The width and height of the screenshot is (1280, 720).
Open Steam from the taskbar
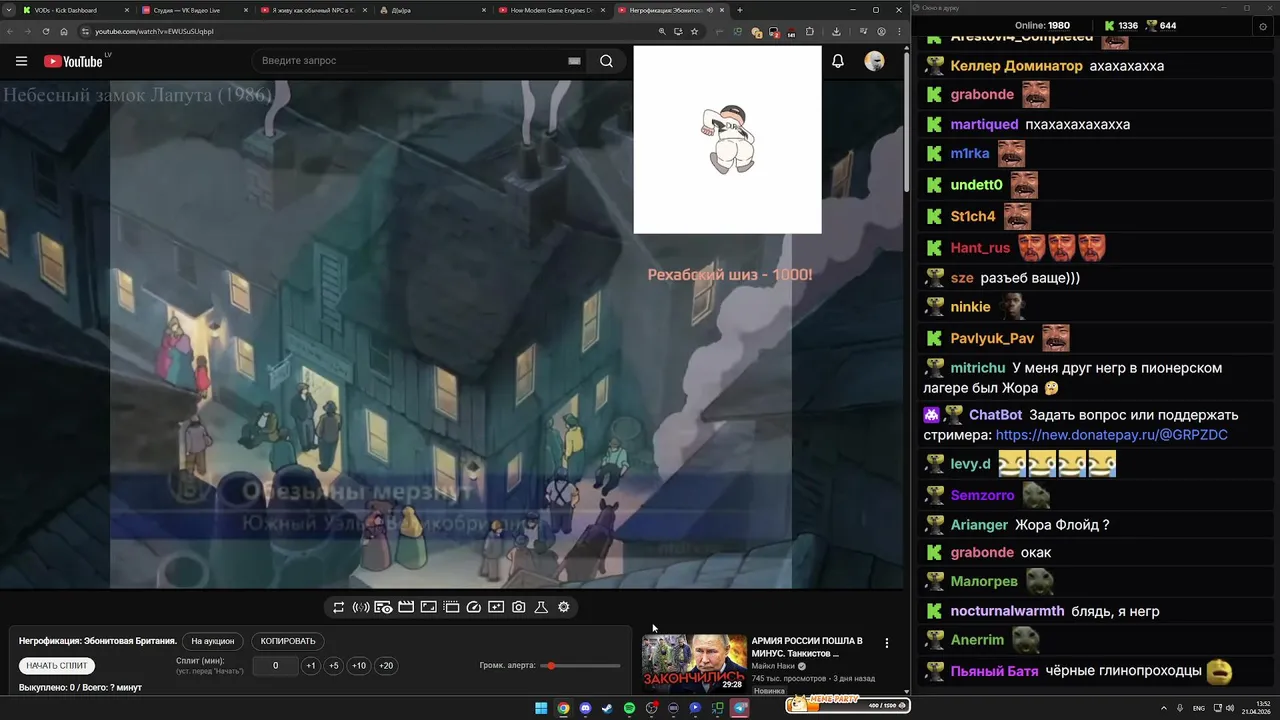pos(607,708)
